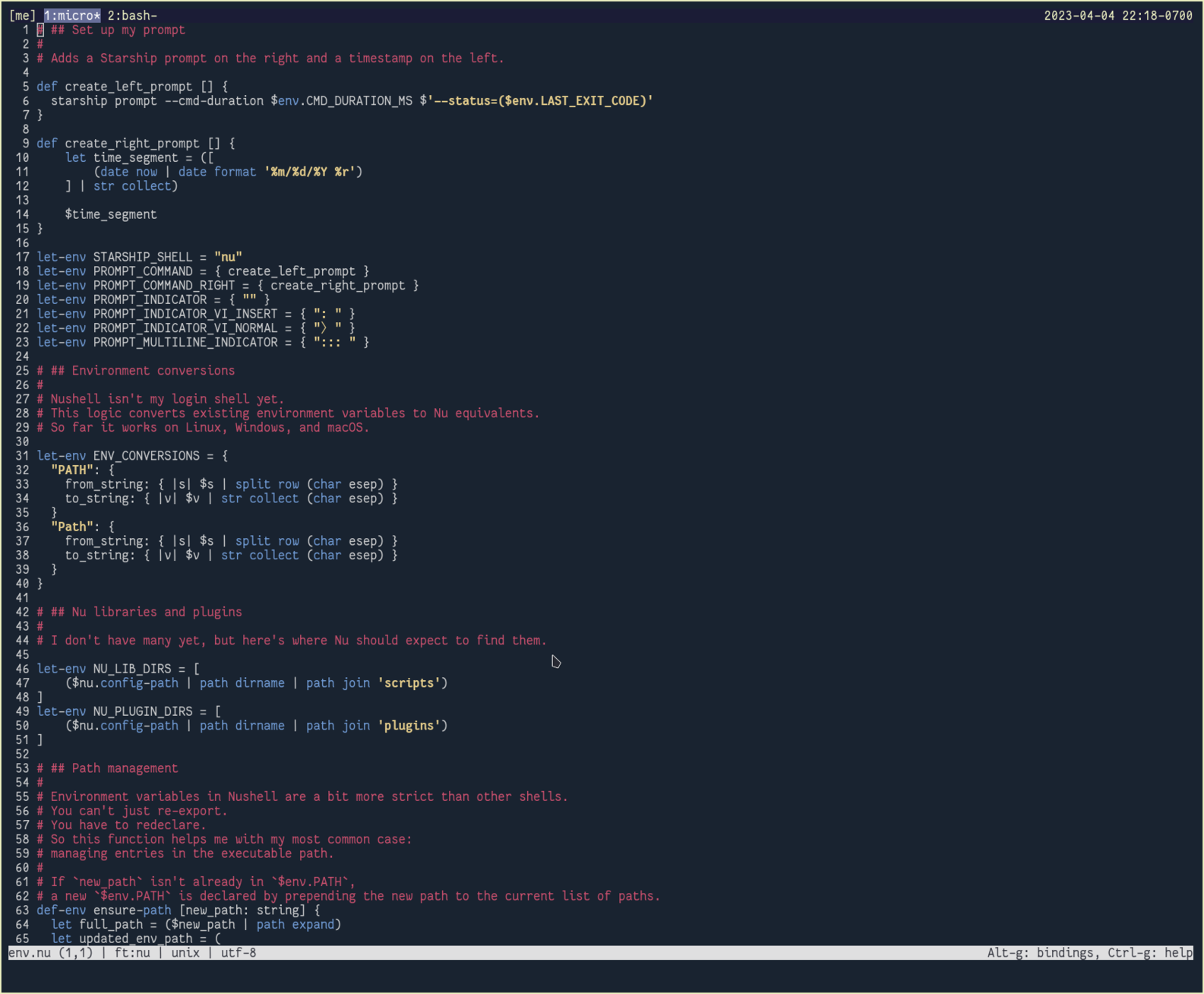Click line number 30 in the gutter
This screenshot has width=1204, height=994.
point(22,442)
